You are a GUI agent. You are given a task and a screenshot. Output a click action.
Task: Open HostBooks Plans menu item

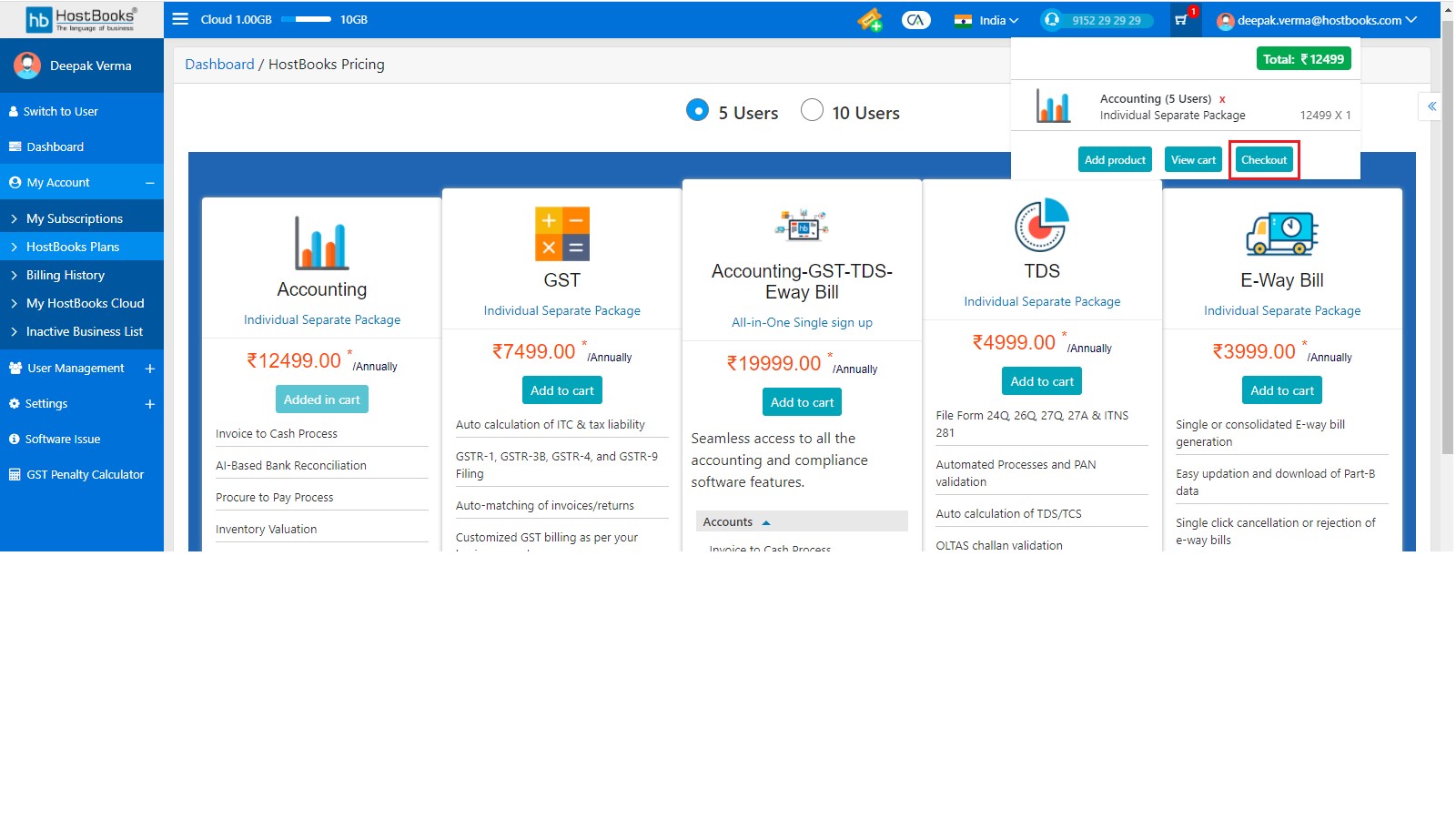tap(82, 247)
